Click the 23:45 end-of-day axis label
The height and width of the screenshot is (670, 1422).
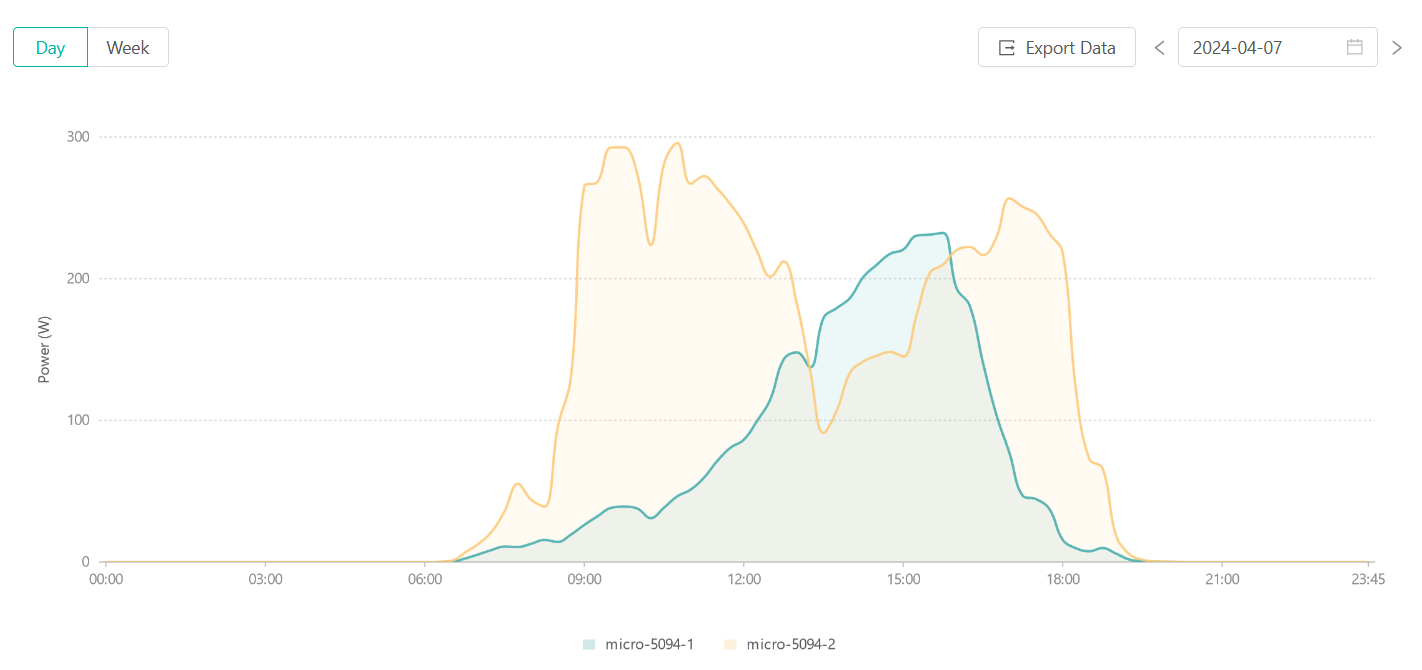(1366, 579)
